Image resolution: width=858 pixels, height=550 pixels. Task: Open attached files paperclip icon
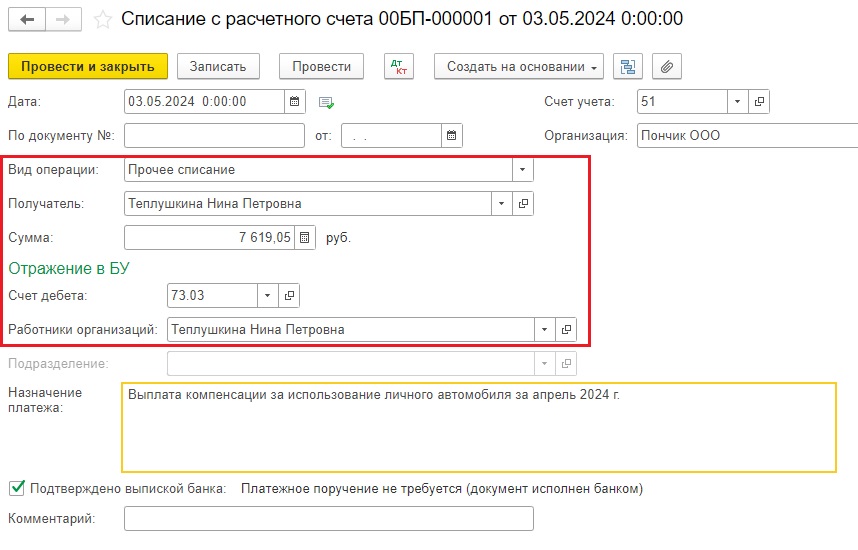(x=666, y=66)
